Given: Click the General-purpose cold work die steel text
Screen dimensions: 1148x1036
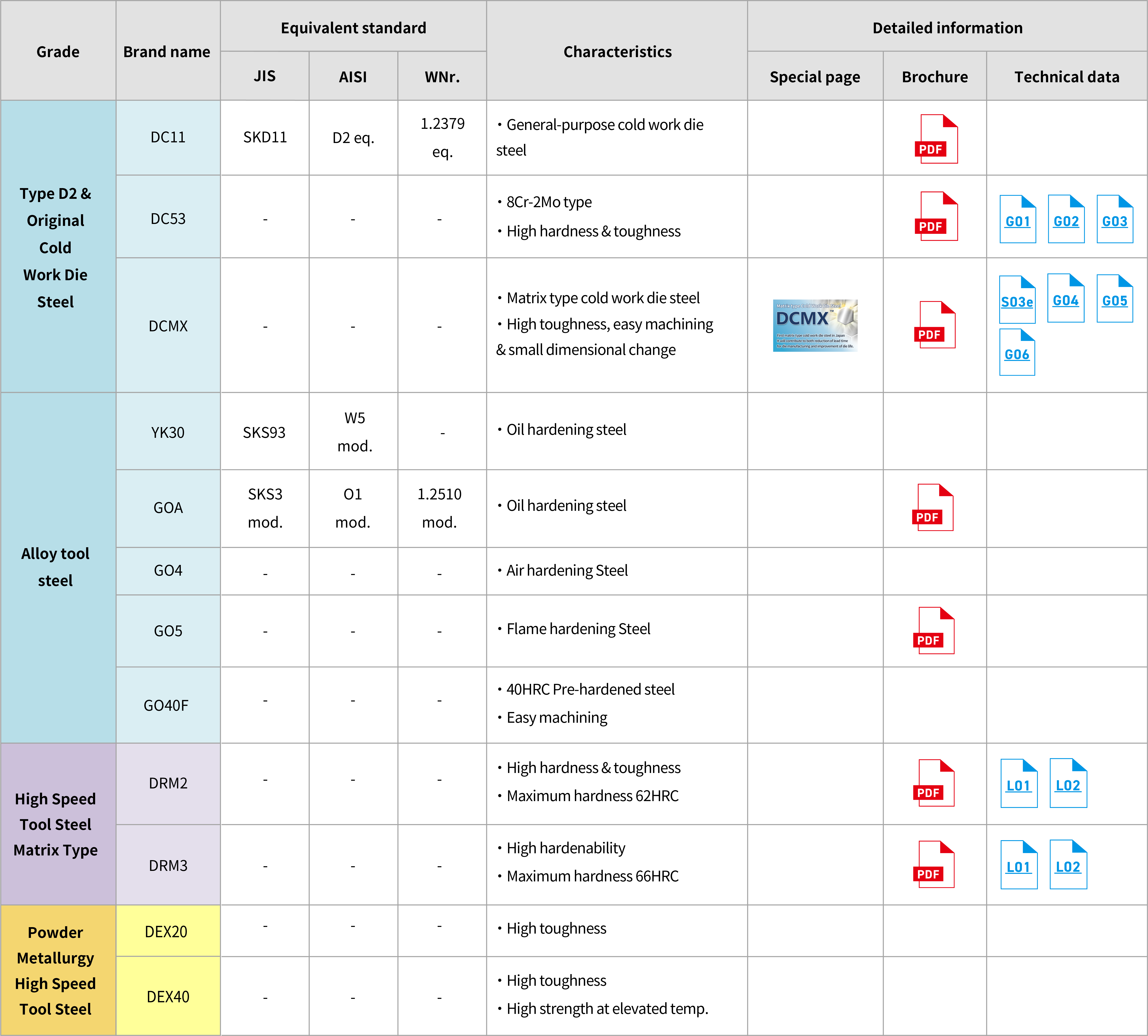Looking at the screenshot, I should pos(600,137).
